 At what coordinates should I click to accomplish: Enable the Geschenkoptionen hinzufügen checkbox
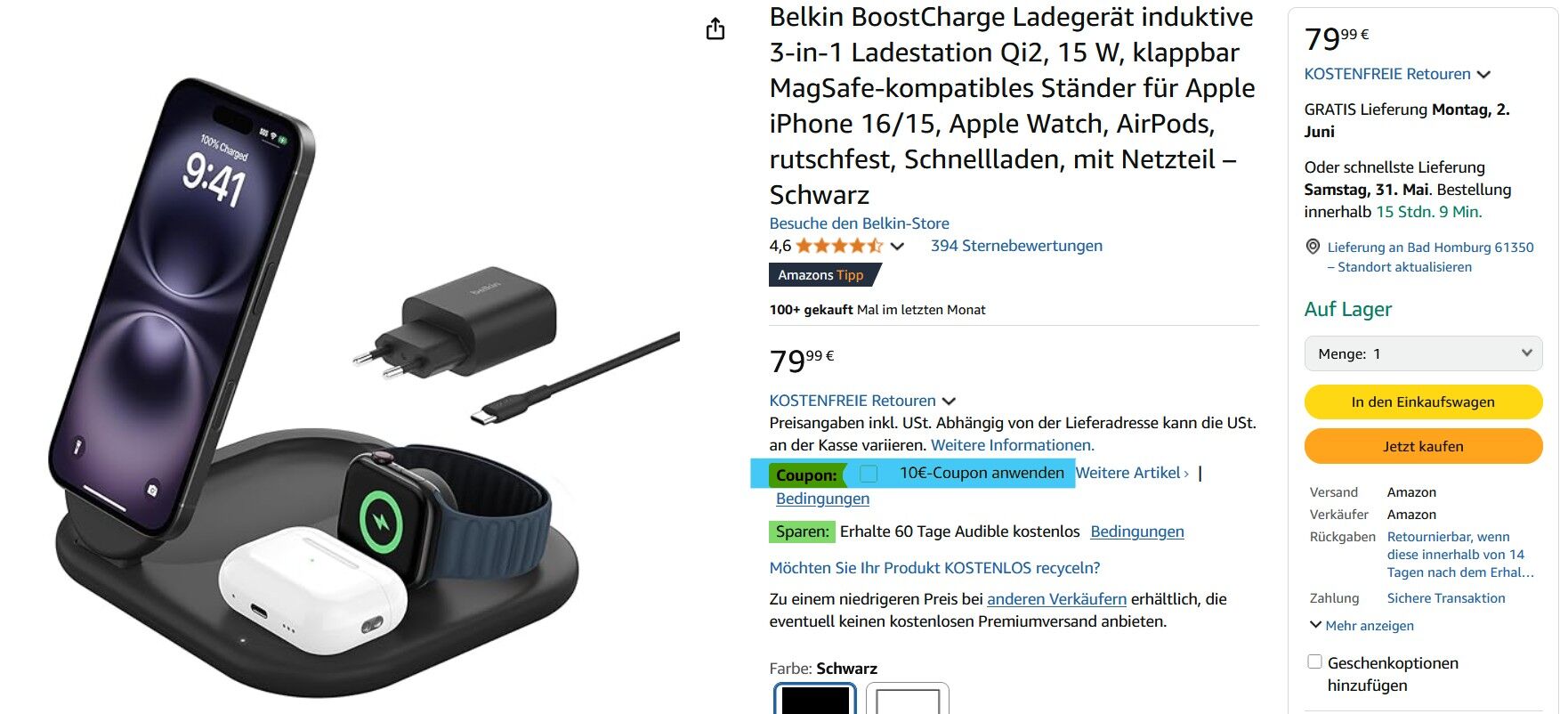1314,661
